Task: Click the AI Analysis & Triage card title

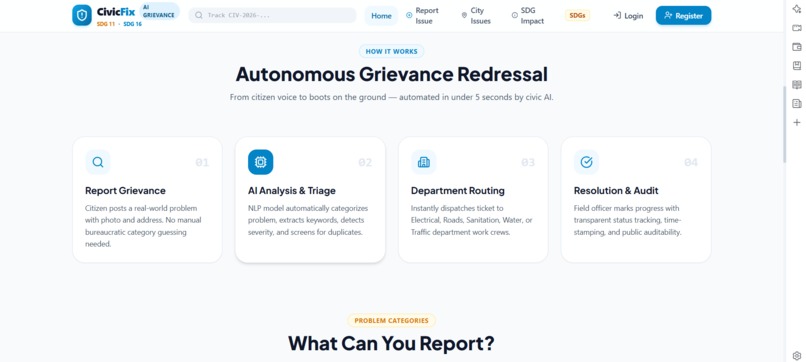Action: click(x=291, y=191)
